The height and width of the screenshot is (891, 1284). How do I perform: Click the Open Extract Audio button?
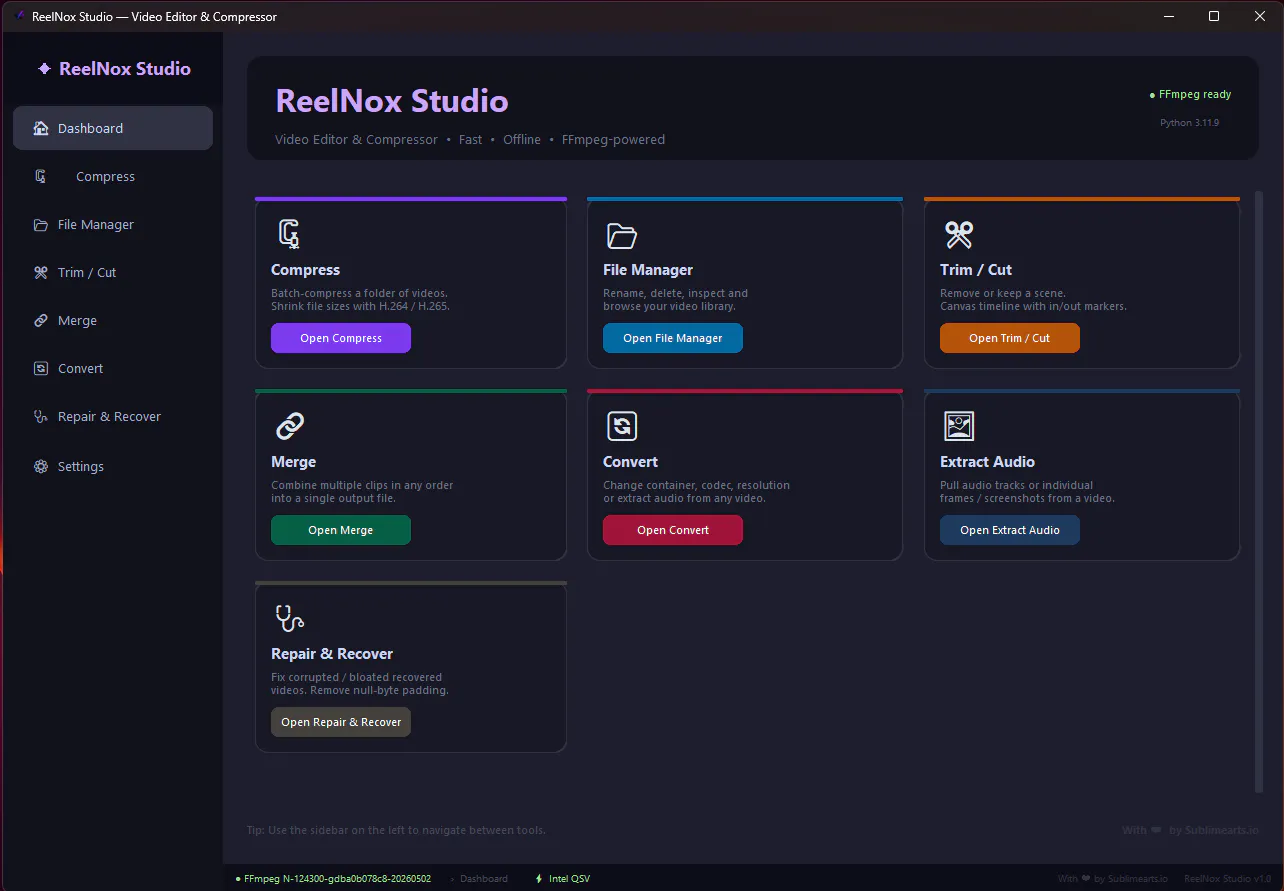pyautogui.click(x=1010, y=530)
